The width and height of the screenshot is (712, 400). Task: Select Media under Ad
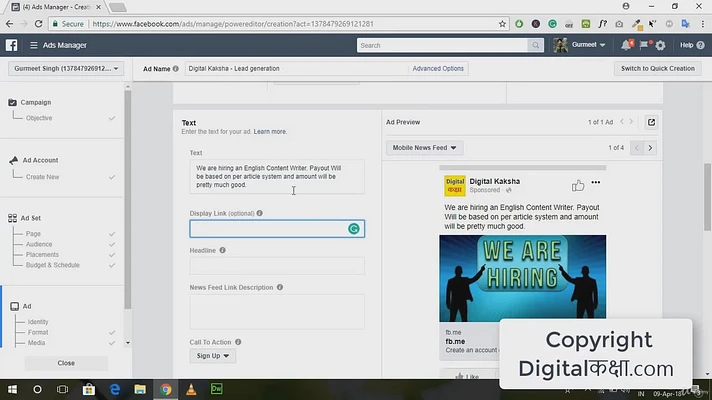tap(36, 343)
